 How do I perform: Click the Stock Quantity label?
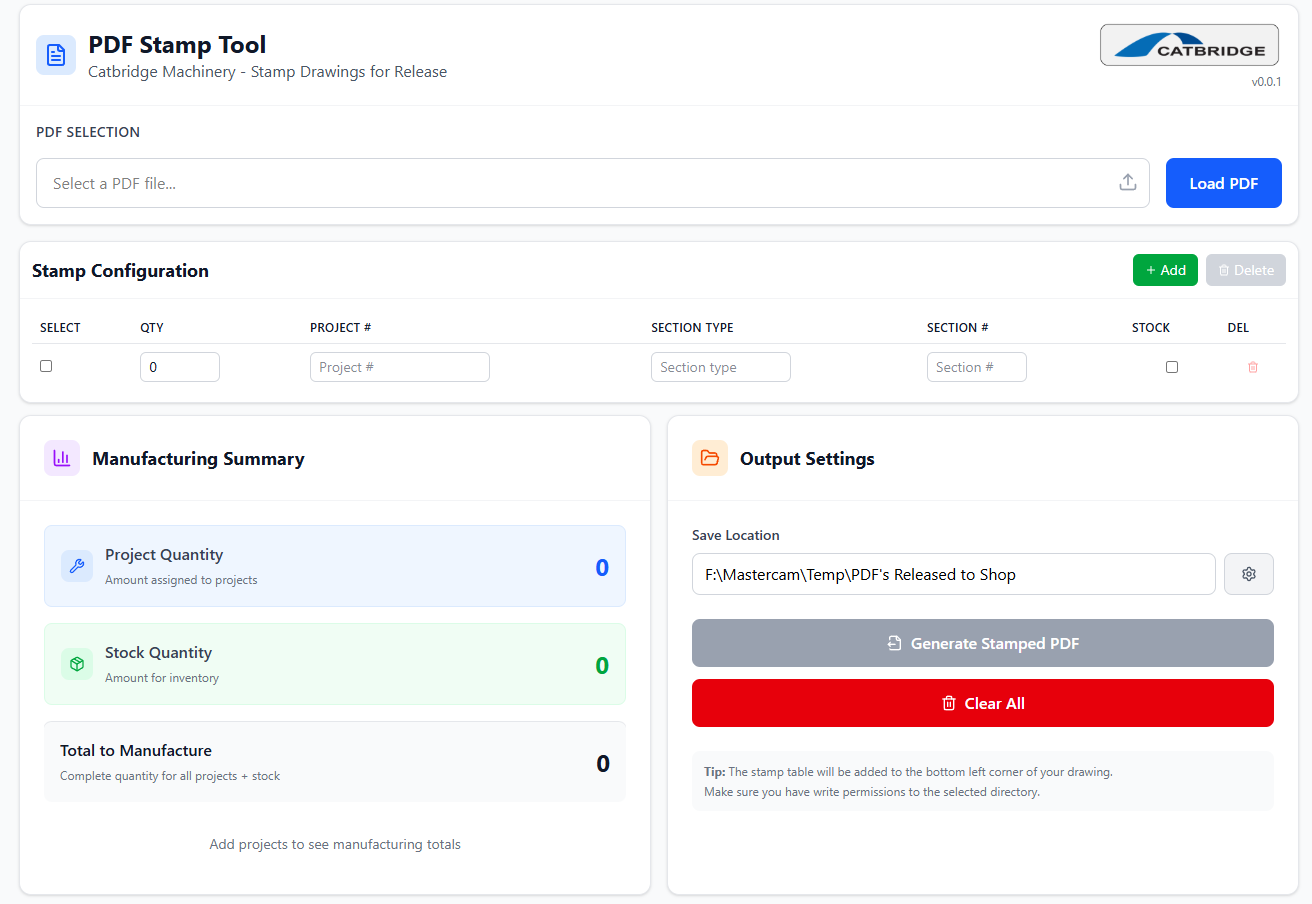158,652
